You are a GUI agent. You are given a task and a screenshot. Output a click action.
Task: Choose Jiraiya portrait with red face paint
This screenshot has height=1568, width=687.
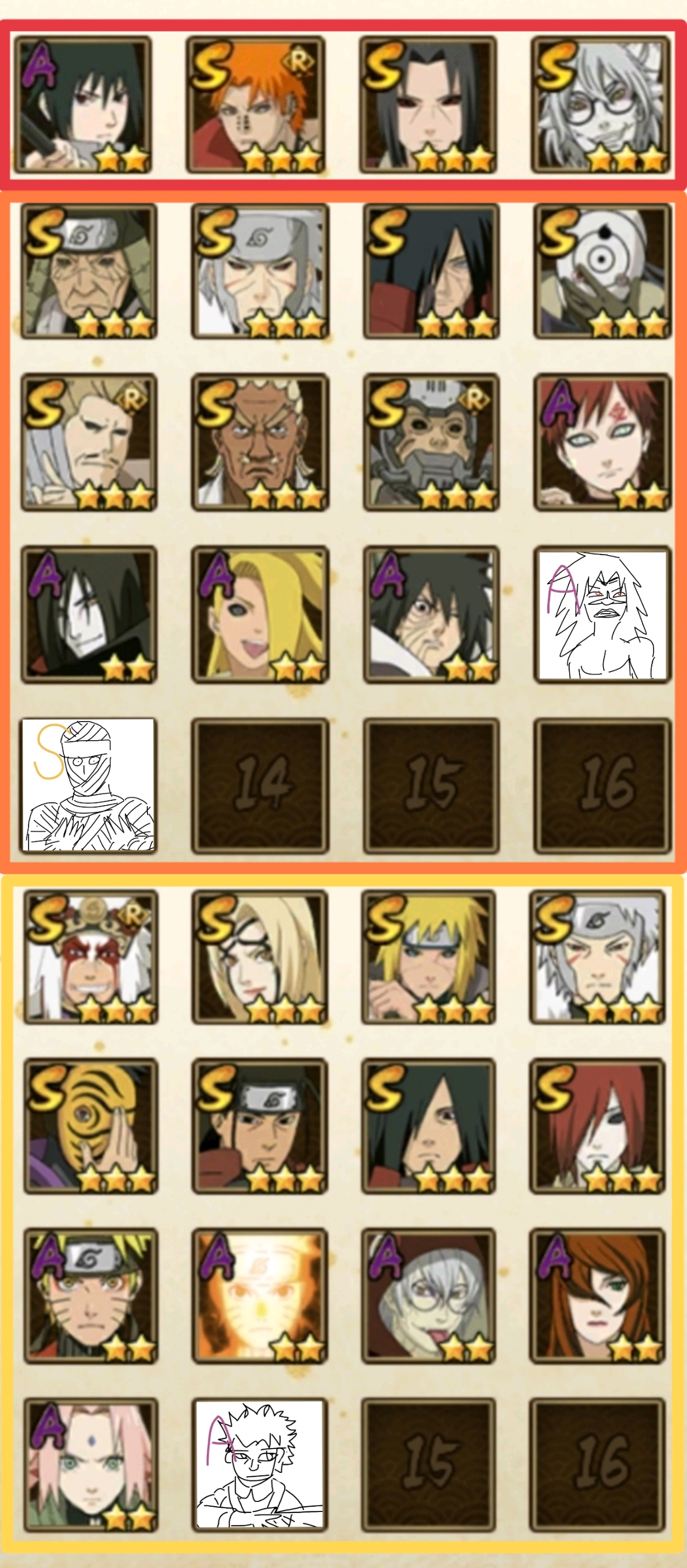click(x=91, y=956)
